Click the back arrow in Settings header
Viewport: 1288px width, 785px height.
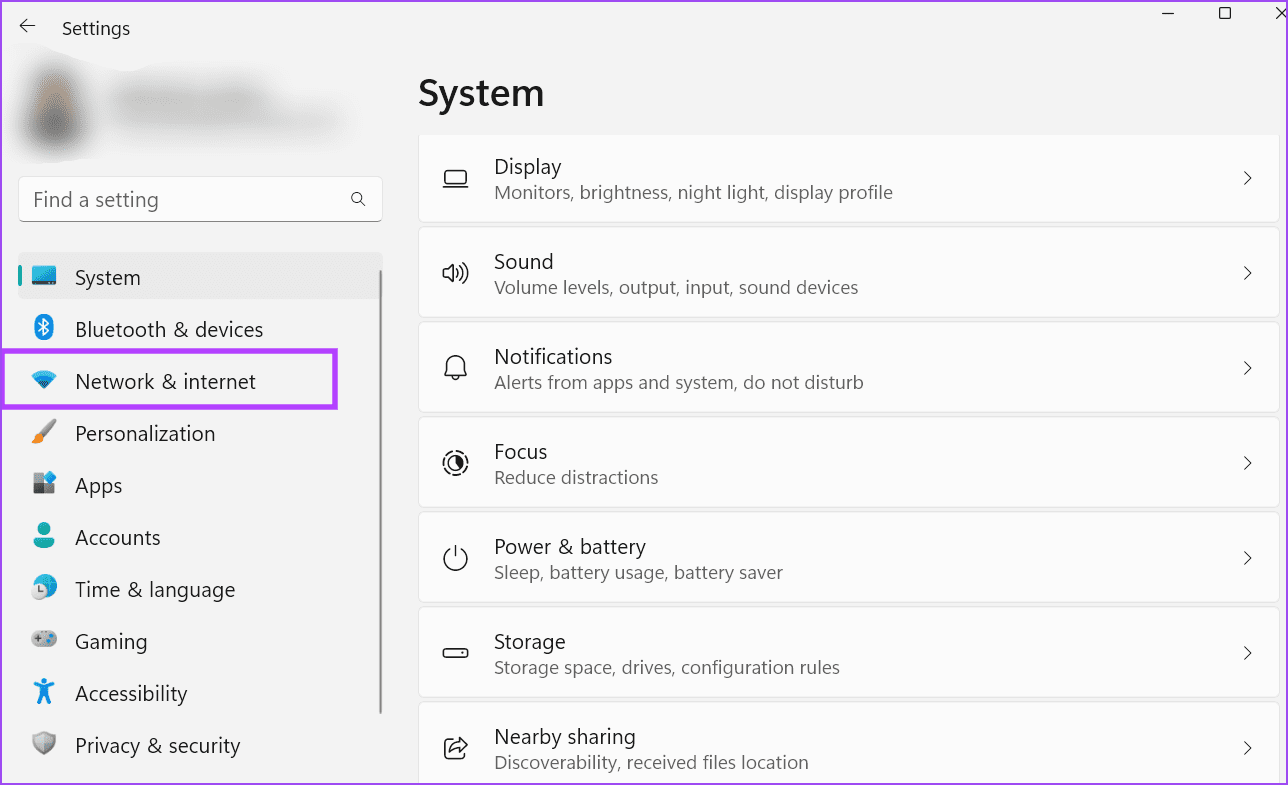pyautogui.click(x=28, y=27)
